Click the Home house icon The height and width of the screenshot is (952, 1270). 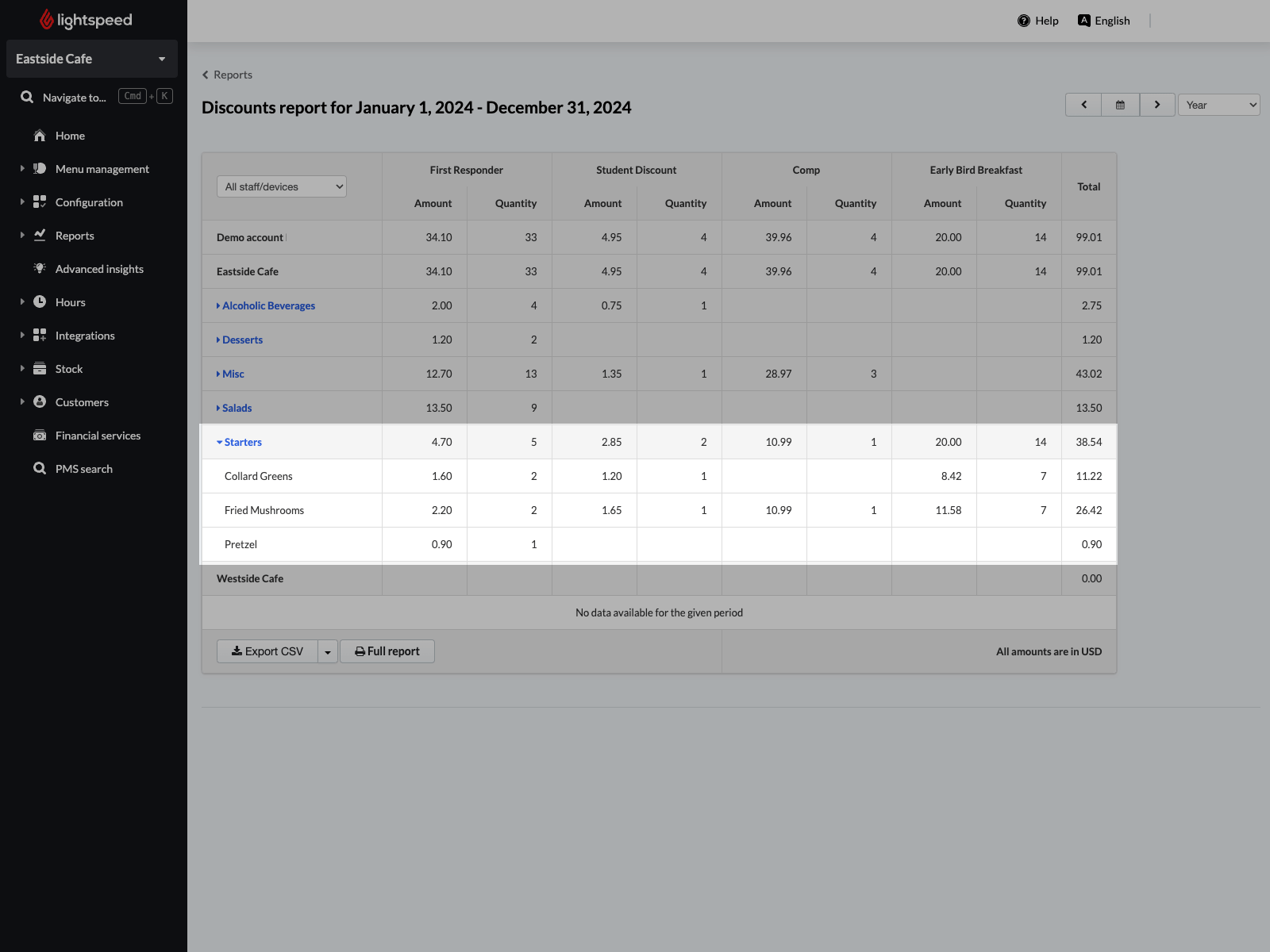pos(40,136)
